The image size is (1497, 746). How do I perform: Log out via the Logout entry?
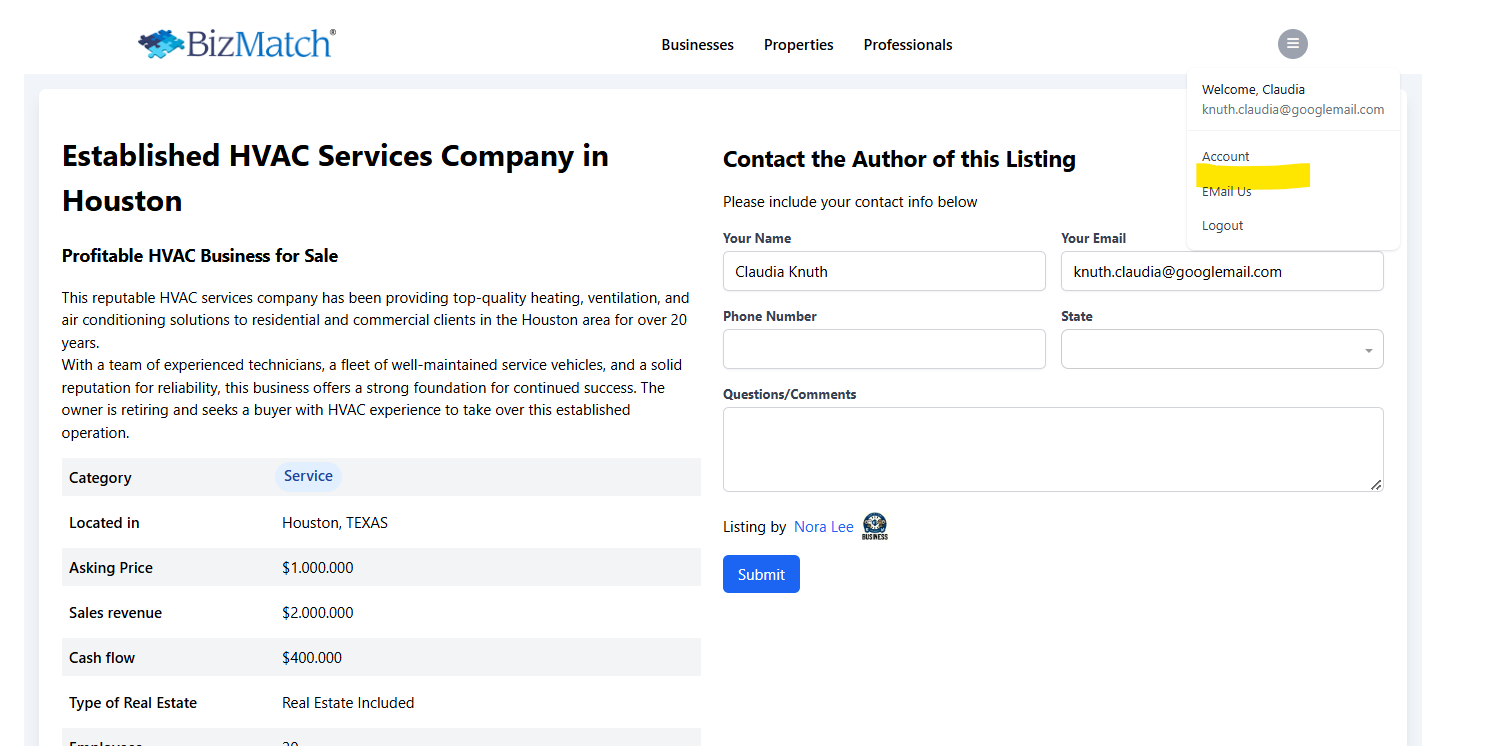pos(1222,226)
